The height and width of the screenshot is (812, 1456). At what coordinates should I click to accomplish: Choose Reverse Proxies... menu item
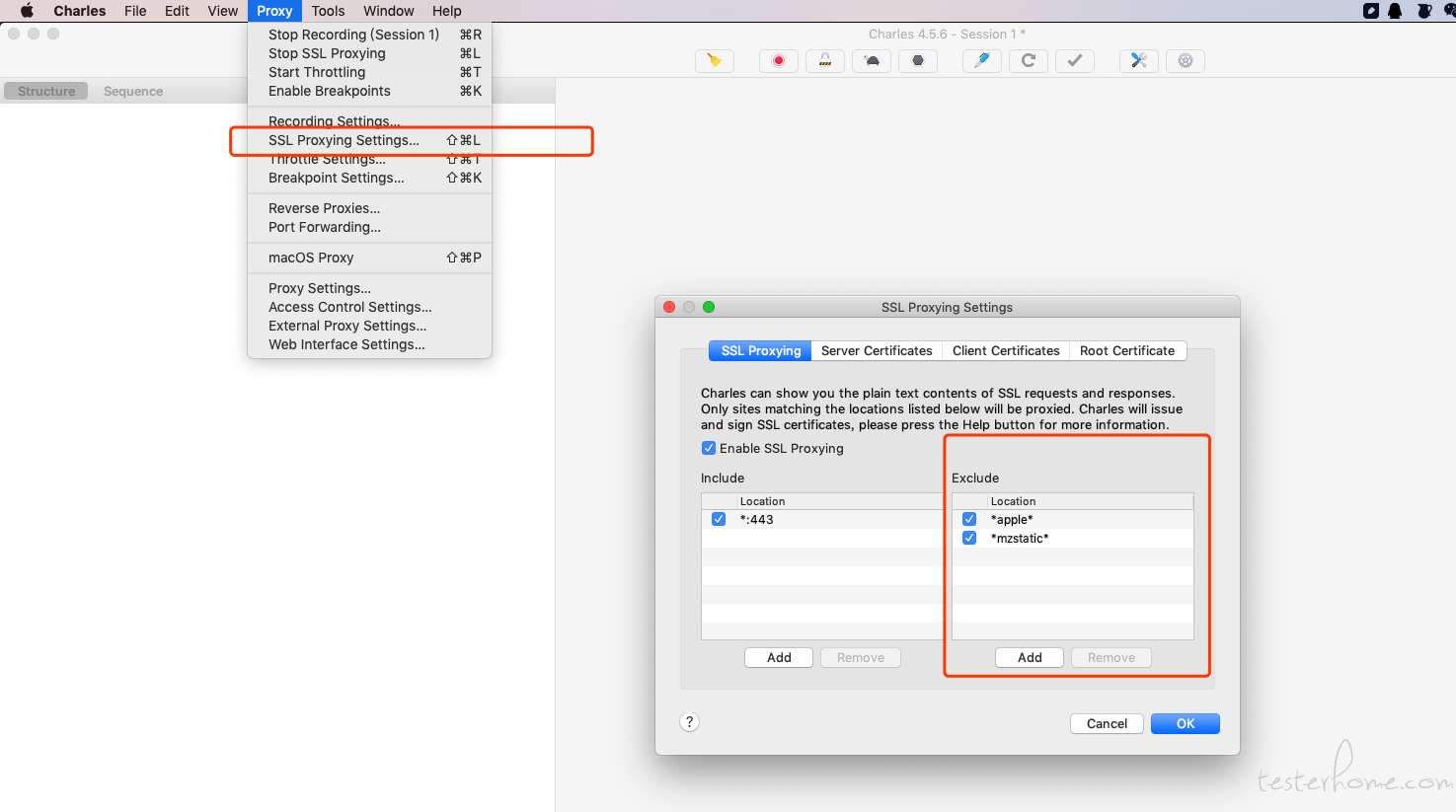369,208
